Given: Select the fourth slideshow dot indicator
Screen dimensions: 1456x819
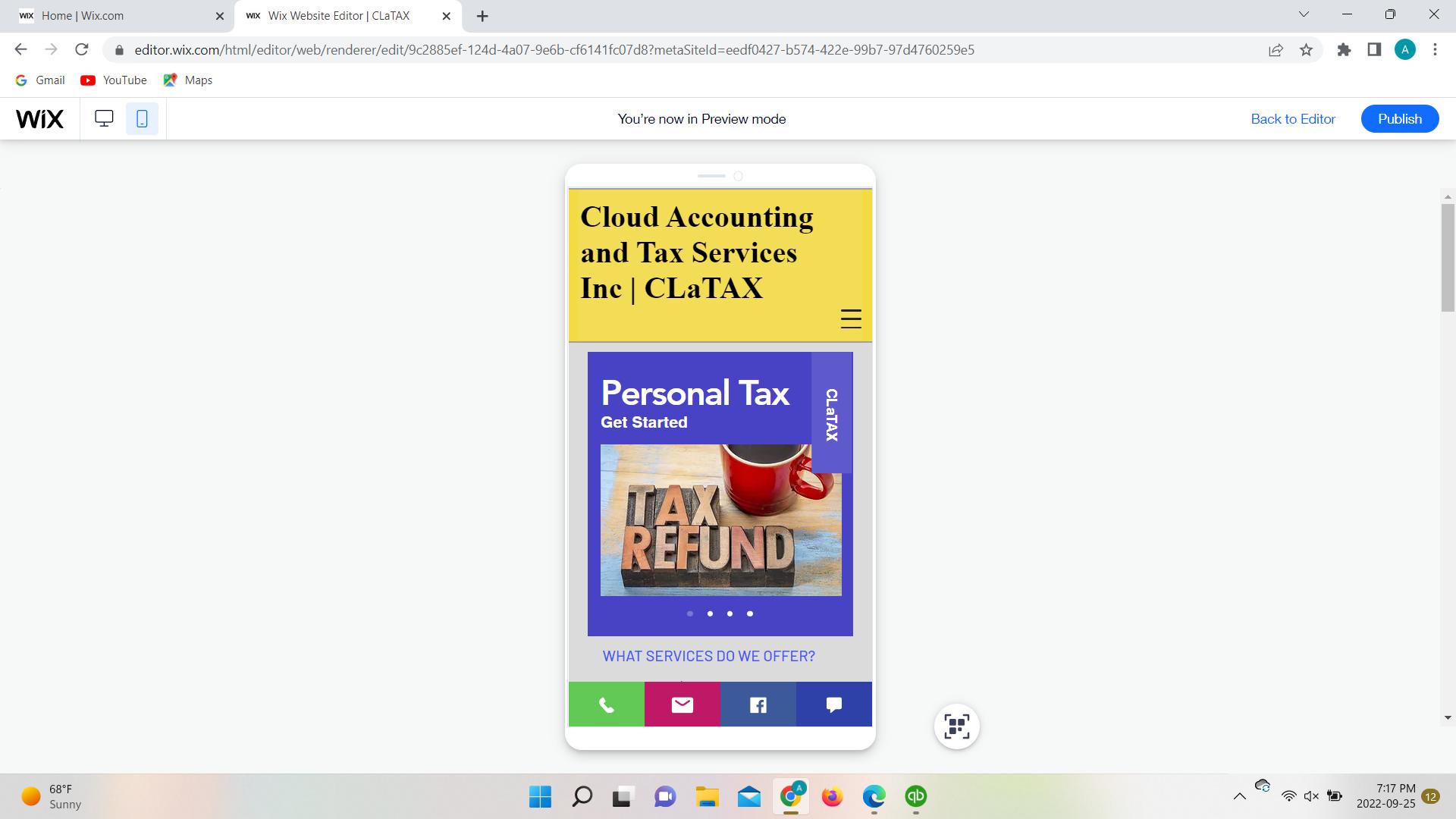Looking at the screenshot, I should (749, 614).
